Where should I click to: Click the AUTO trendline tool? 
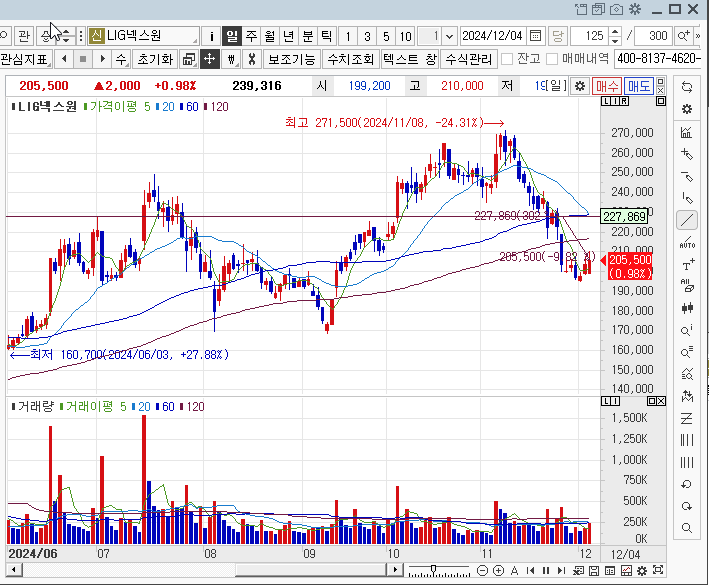pos(687,242)
